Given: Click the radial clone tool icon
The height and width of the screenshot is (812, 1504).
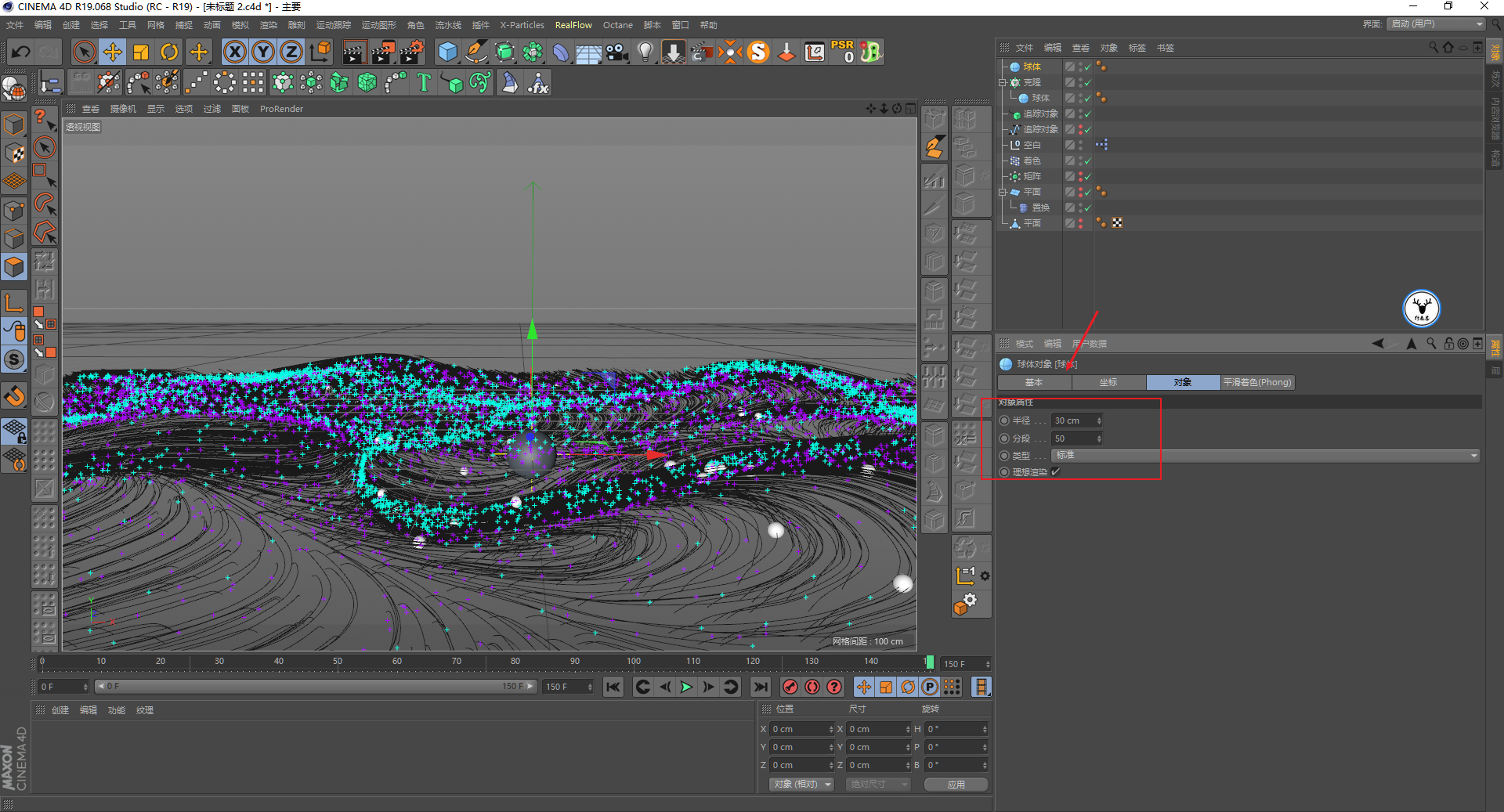Looking at the screenshot, I should 225,83.
